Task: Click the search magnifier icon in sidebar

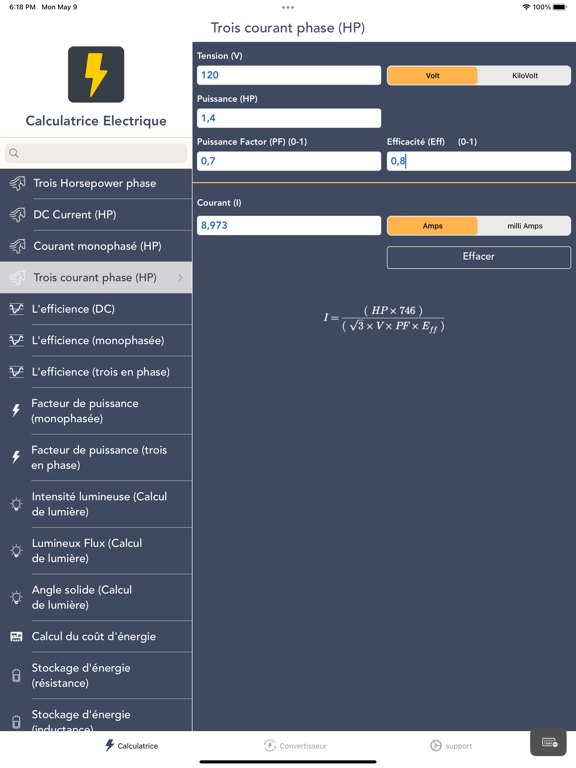Action: 14,153
